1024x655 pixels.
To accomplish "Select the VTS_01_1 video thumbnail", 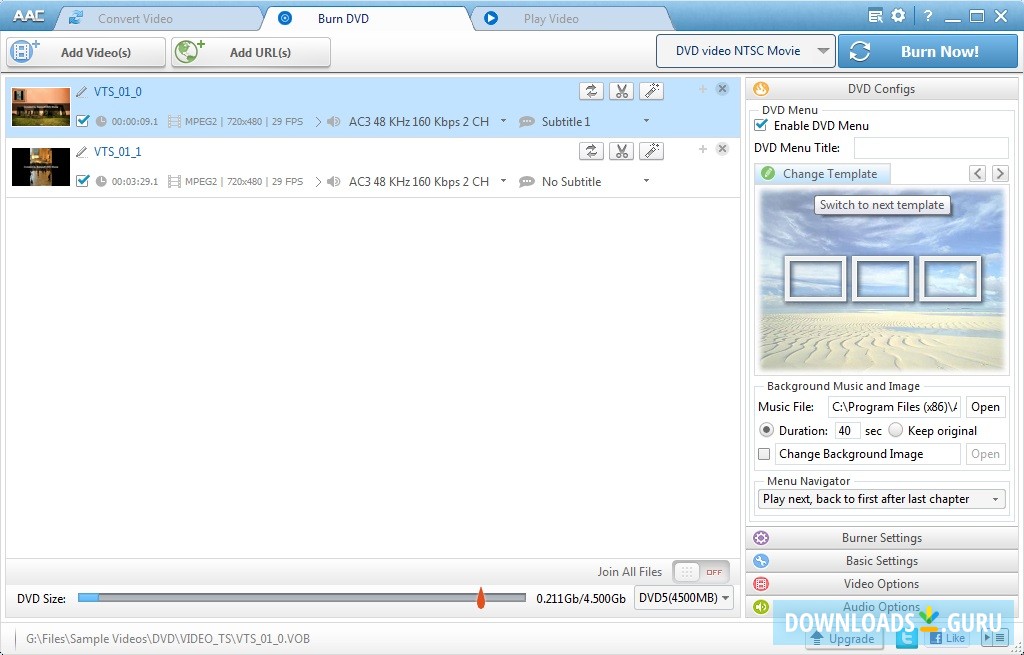I will 41,167.
